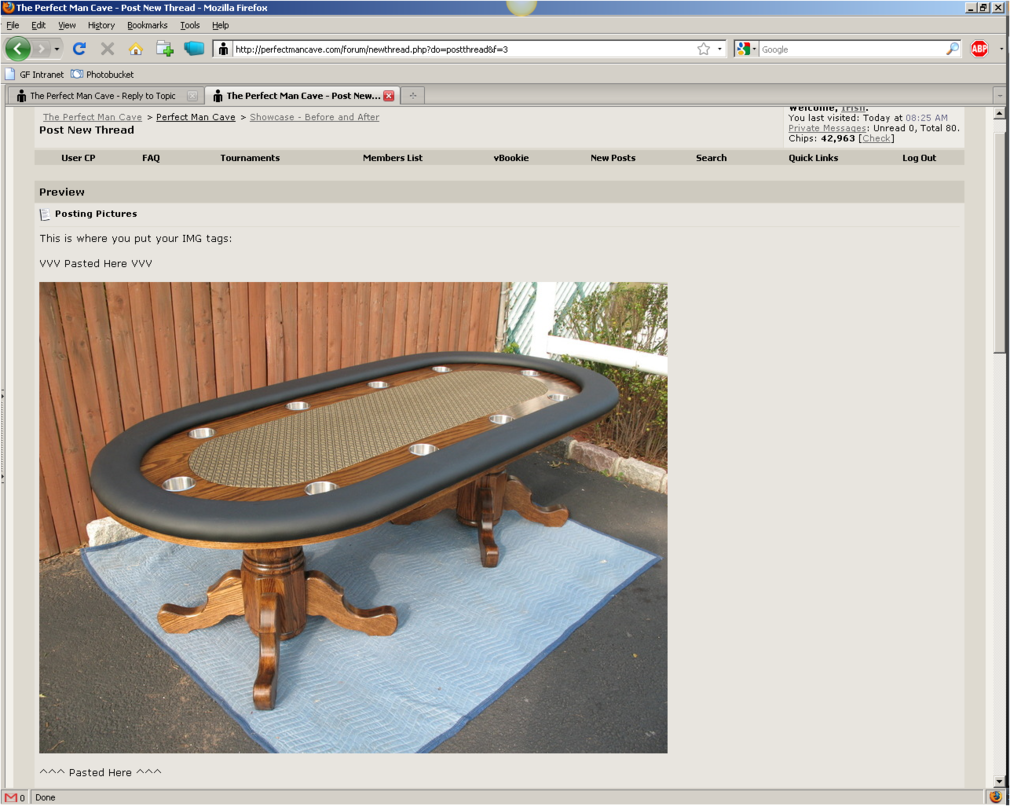
Task: Open a new tab with the plus button
Action: pyautogui.click(x=413, y=95)
